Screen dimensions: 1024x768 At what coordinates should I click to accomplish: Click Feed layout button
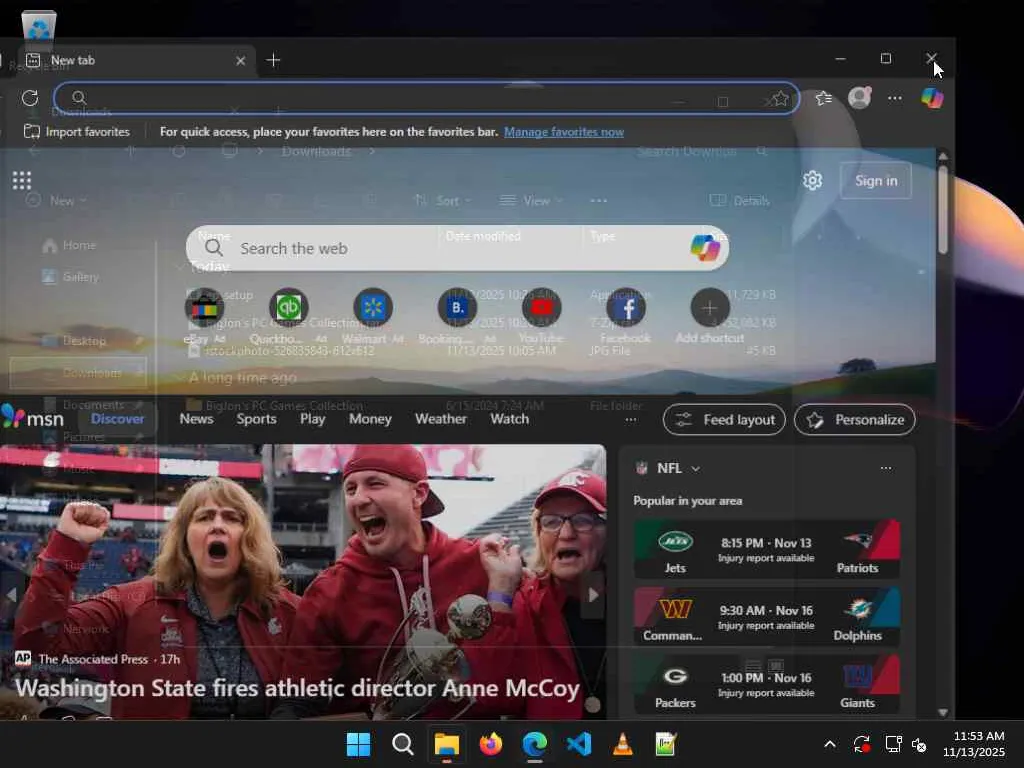click(x=724, y=419)
